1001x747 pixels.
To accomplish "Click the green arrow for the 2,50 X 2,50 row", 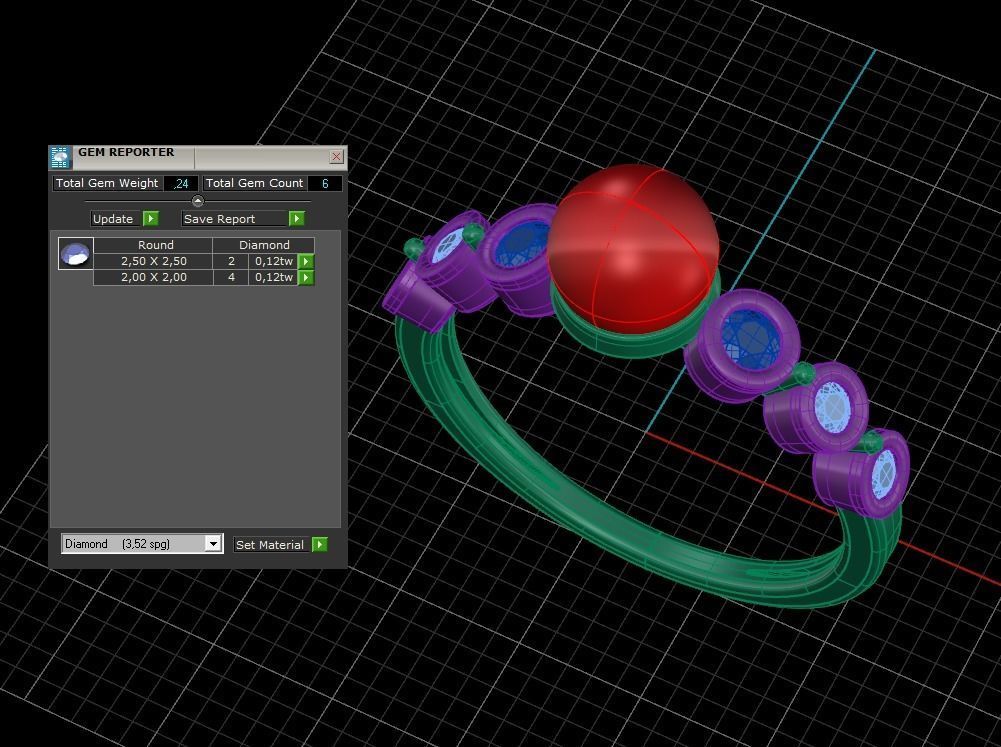I will tap(306, 261).
